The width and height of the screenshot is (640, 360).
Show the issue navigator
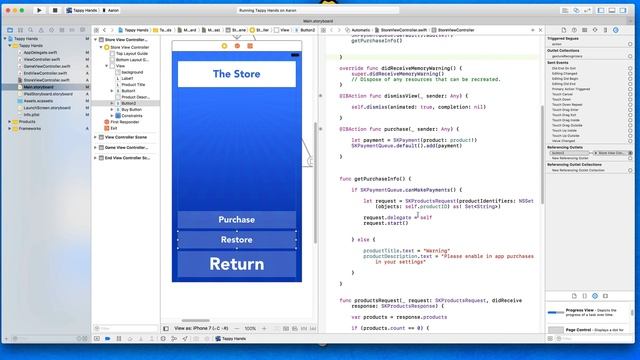pos(41,30)
